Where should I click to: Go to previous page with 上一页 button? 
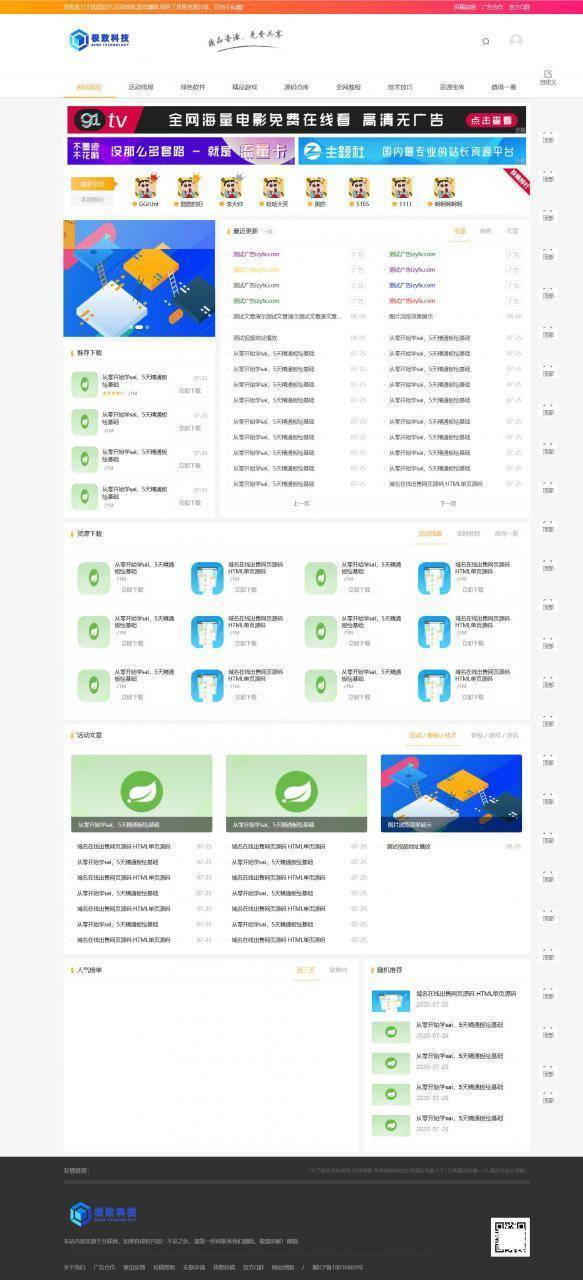pyautogui.click(x=300, y=503)
